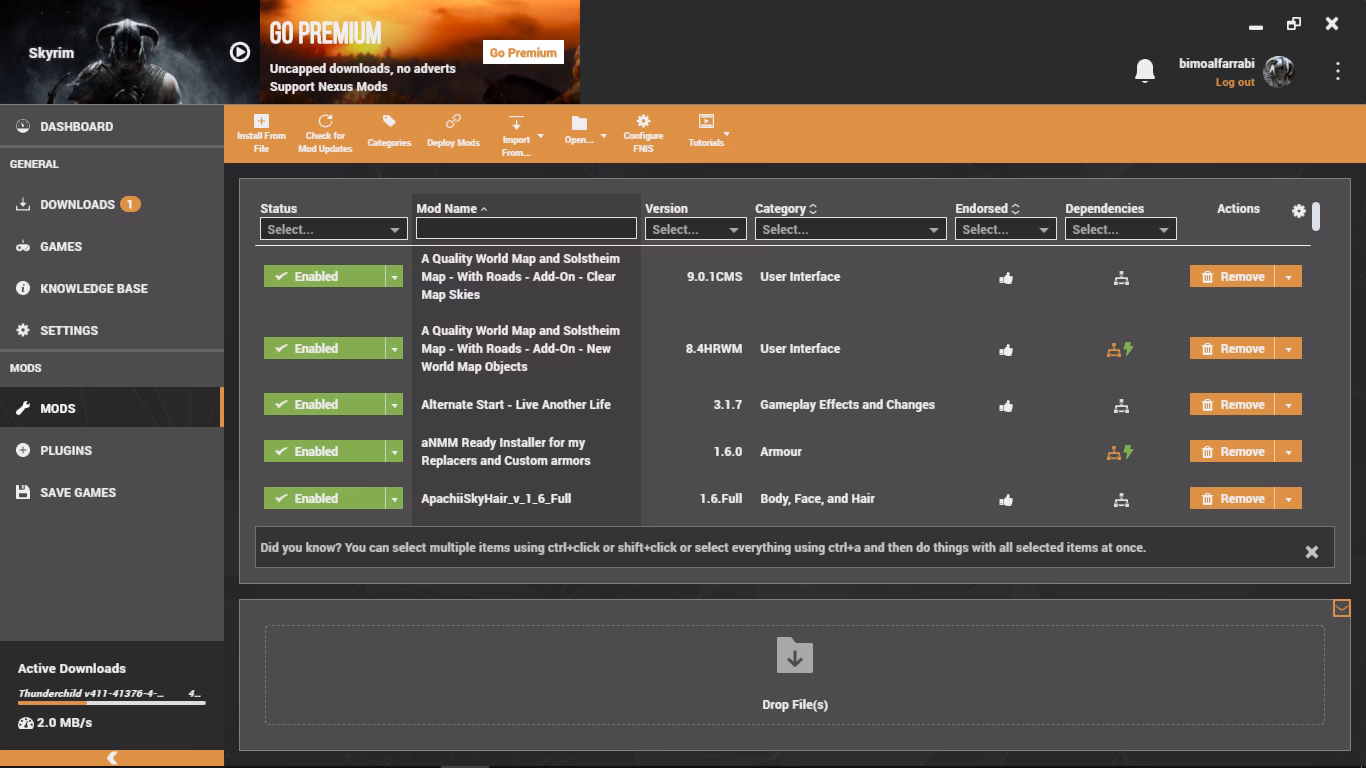Click endorse icon for New World Map Objects

coord(1006,350)
